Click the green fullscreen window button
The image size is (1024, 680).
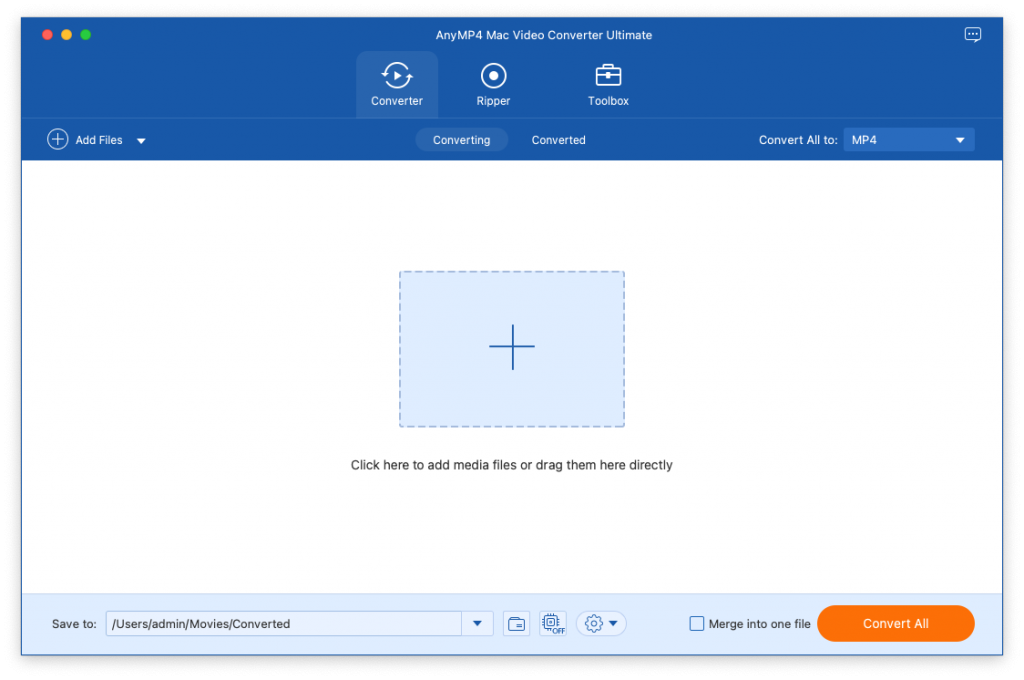[86, 35]
